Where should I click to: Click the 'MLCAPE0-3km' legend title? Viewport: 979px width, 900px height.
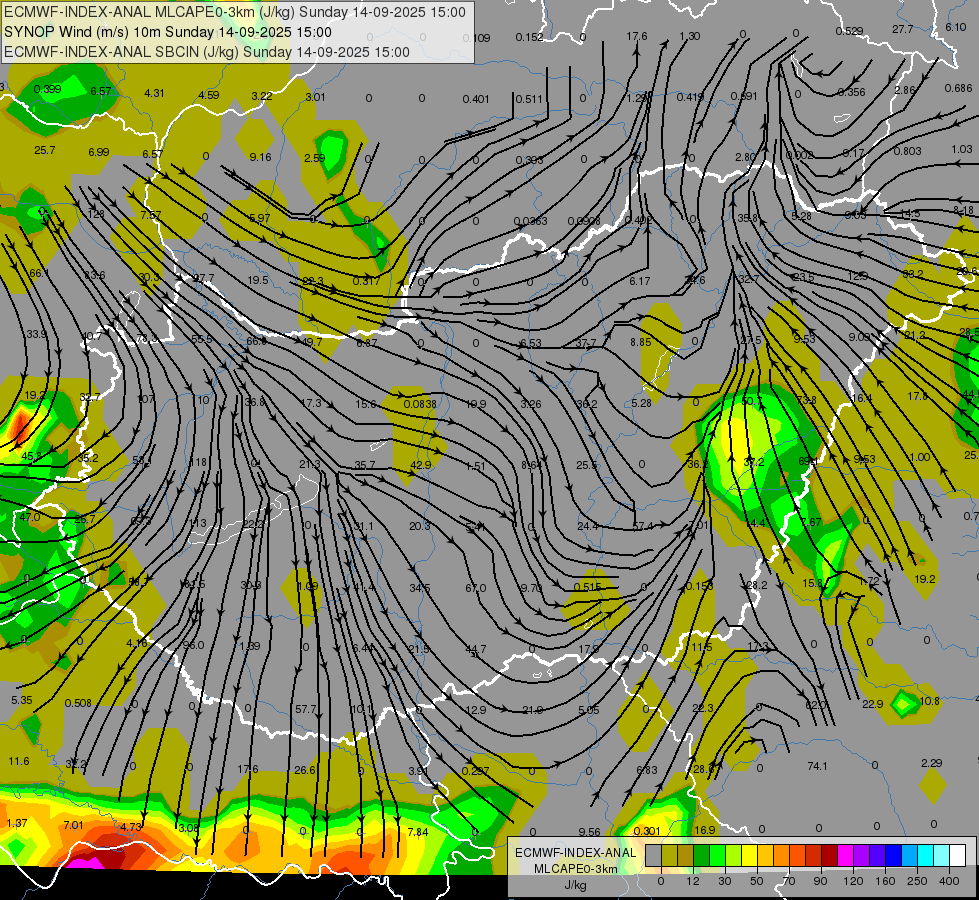(575, 869)
